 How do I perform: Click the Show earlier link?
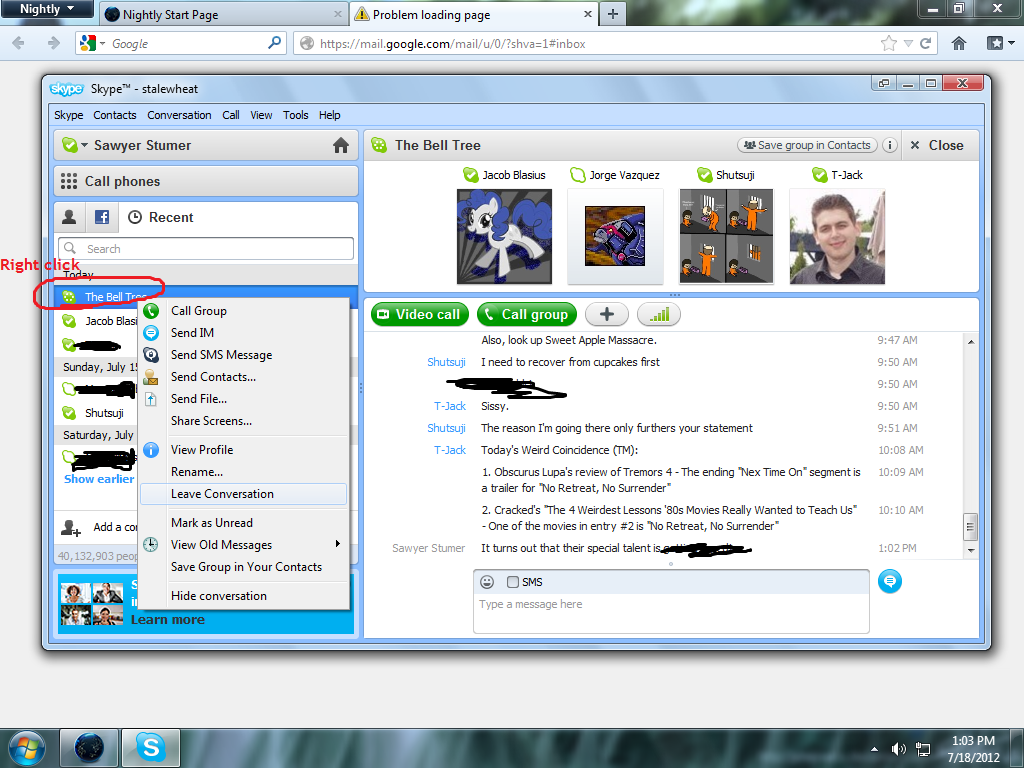click(99, 479)
